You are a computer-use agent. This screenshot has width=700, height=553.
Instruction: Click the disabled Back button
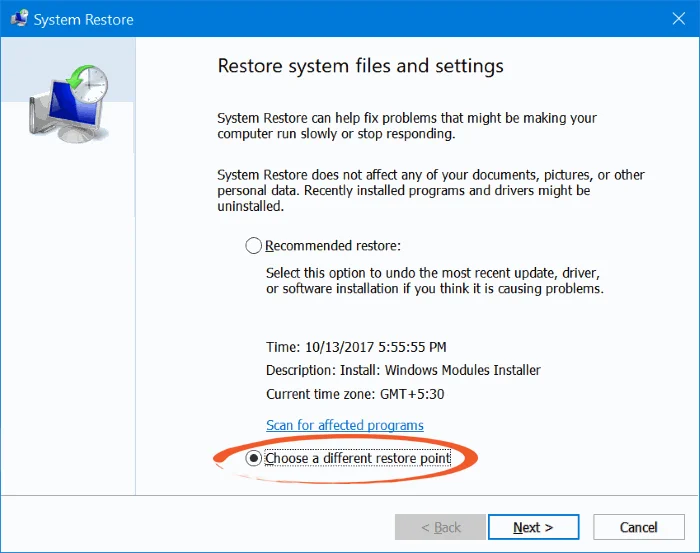coord(440,527)
